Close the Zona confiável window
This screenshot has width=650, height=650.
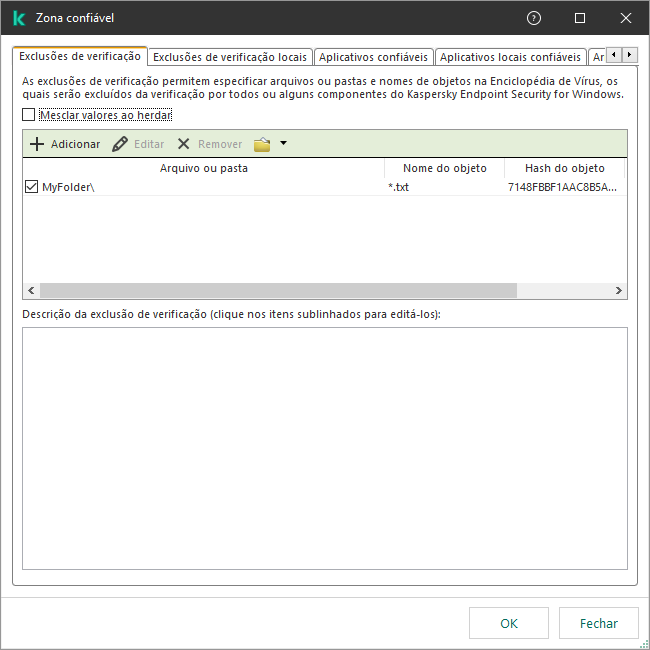point(626,18)
